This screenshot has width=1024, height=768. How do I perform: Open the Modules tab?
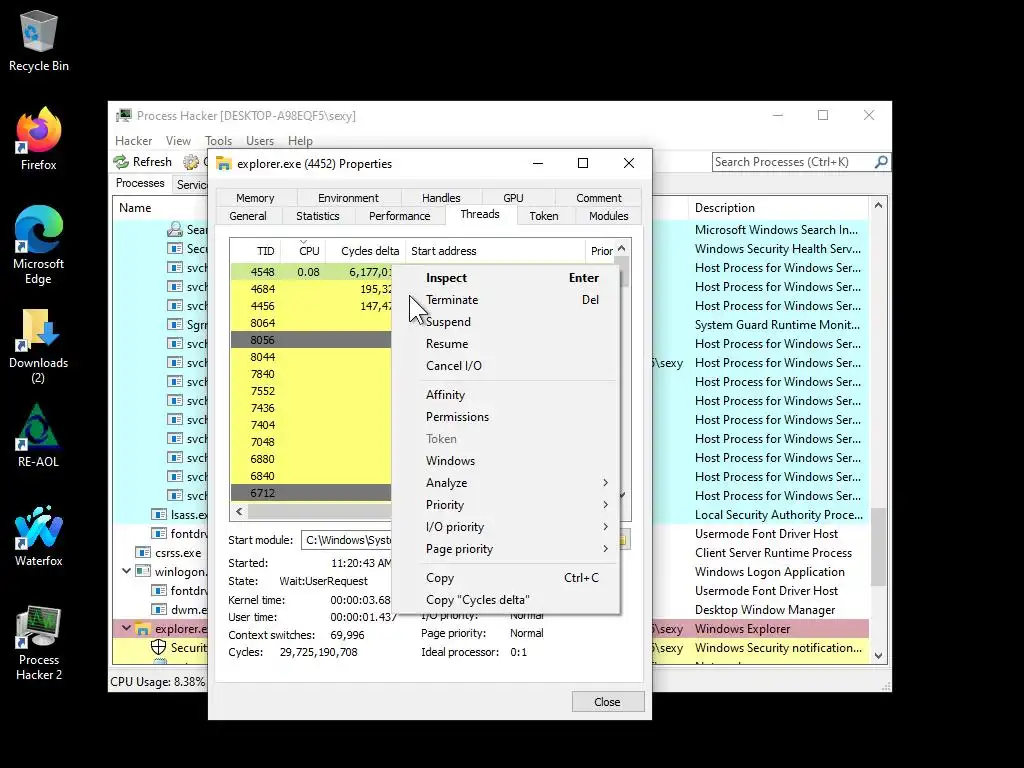[x=609, y=216]
